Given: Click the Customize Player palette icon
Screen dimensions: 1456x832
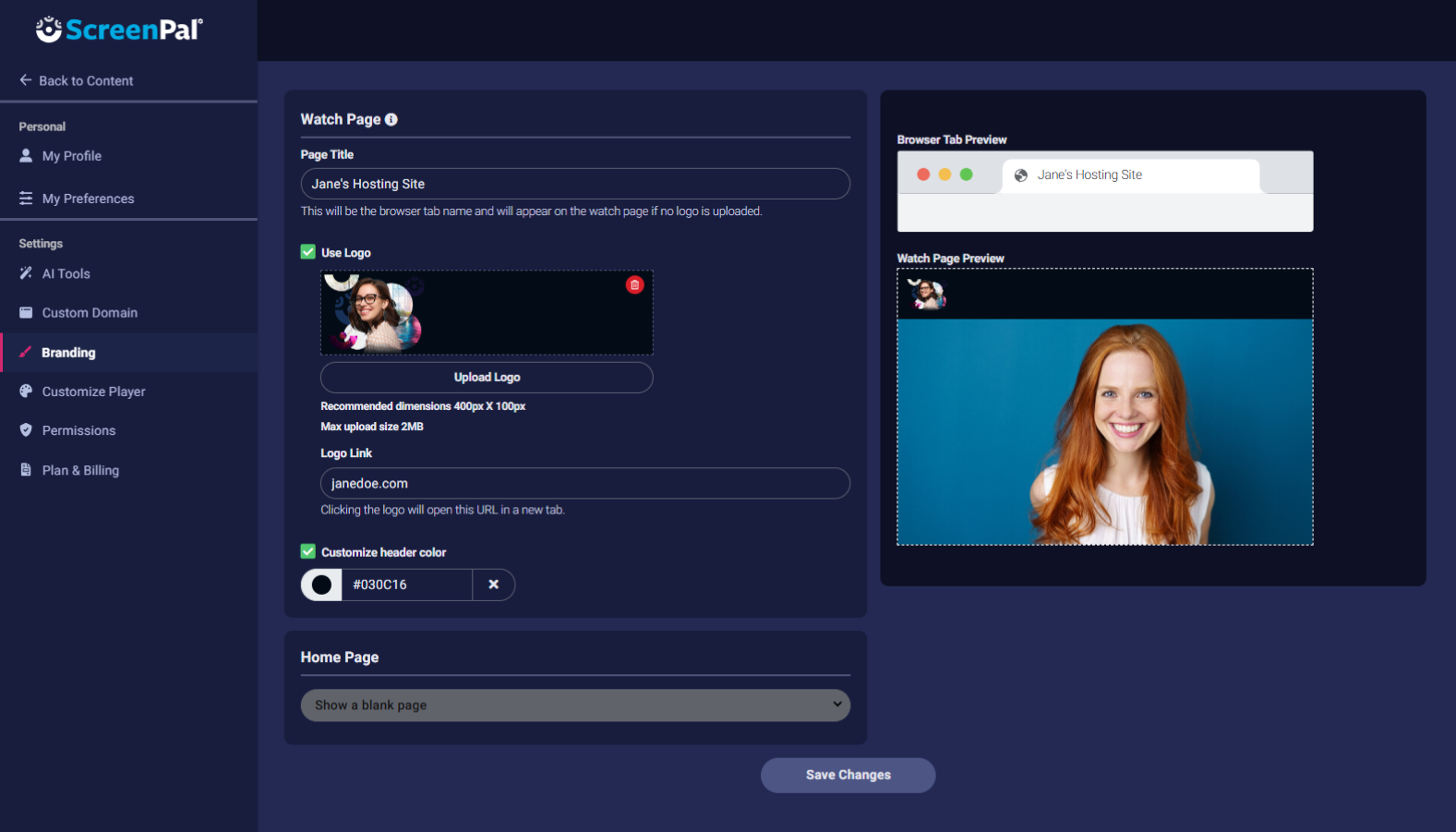Looking at the screenshot, I should click(x=26, y=392).
